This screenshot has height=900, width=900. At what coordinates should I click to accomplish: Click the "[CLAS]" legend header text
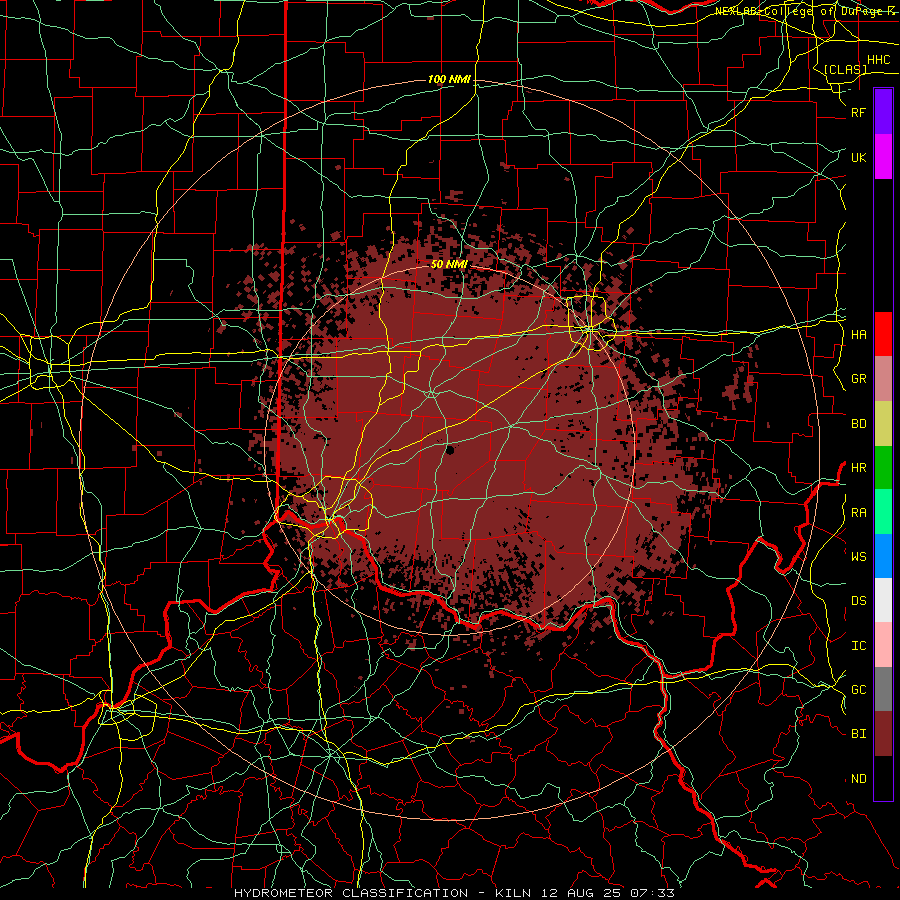845,69
